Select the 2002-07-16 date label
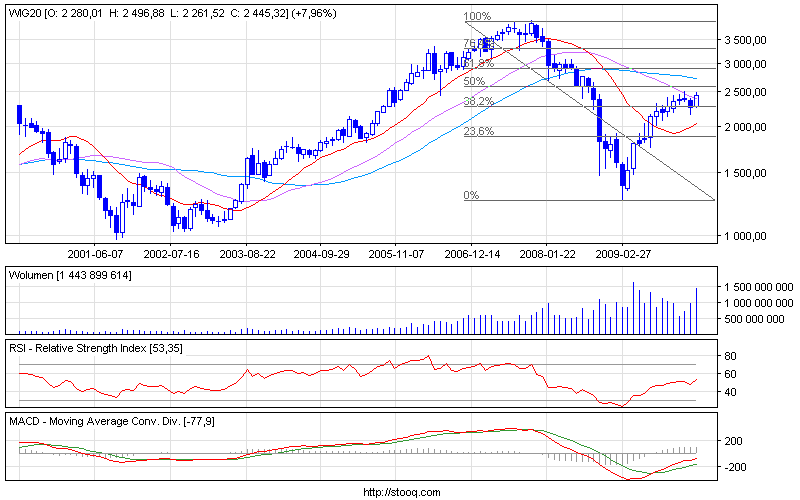The image size is (800, 500). pos(171,254)
